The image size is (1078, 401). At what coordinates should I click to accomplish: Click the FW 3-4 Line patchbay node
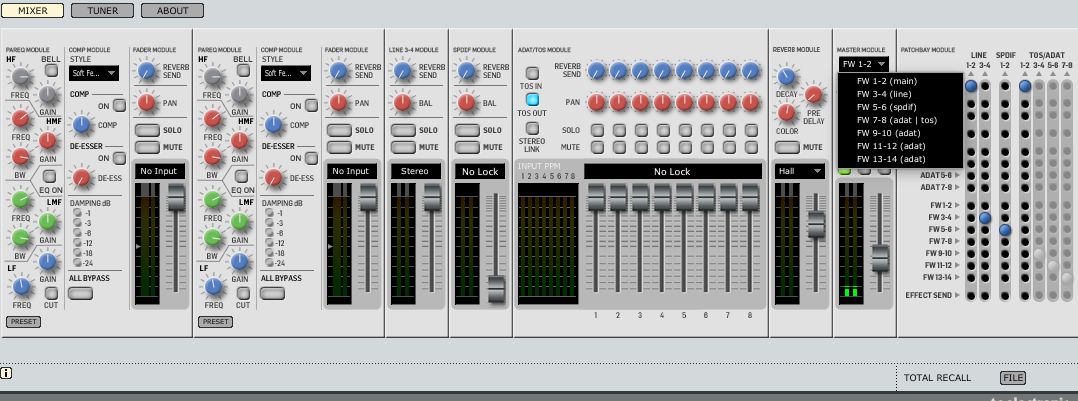click(985, 217)
